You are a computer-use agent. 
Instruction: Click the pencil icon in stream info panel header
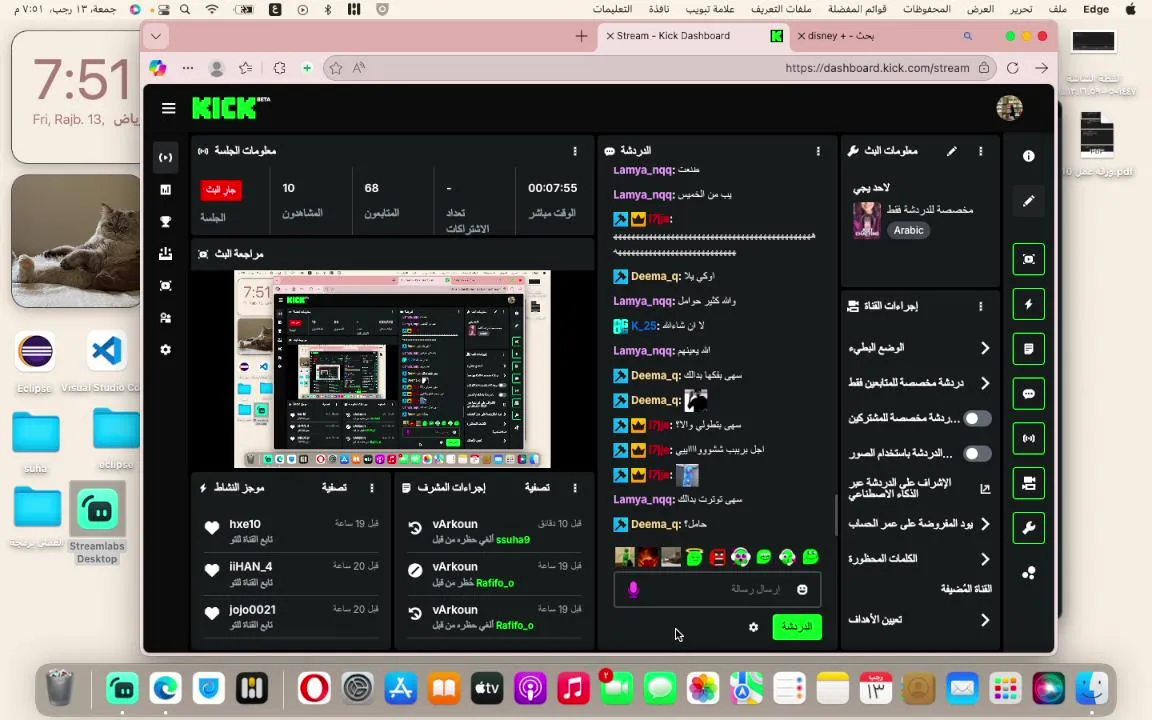pos(951,151)
